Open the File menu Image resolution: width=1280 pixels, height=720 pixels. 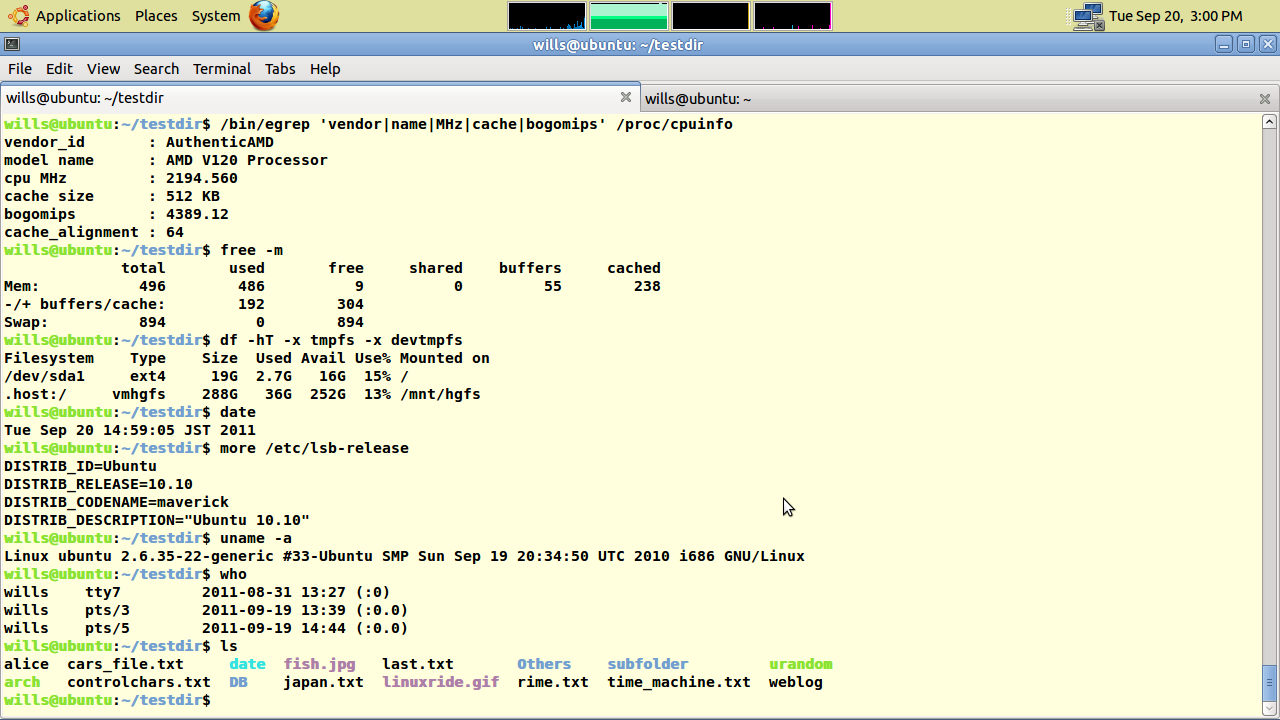click(x=20, y=69)
